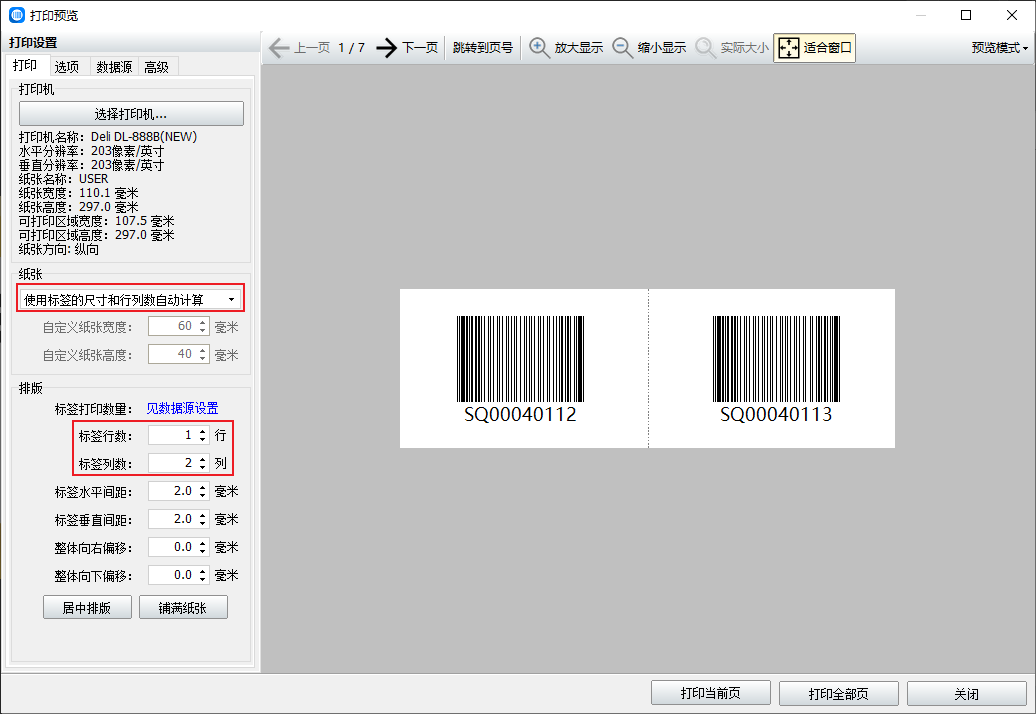Increase 标签水平间距 with up arrow
Viewport: 1036px width, 714px height.
pos(203,487)
